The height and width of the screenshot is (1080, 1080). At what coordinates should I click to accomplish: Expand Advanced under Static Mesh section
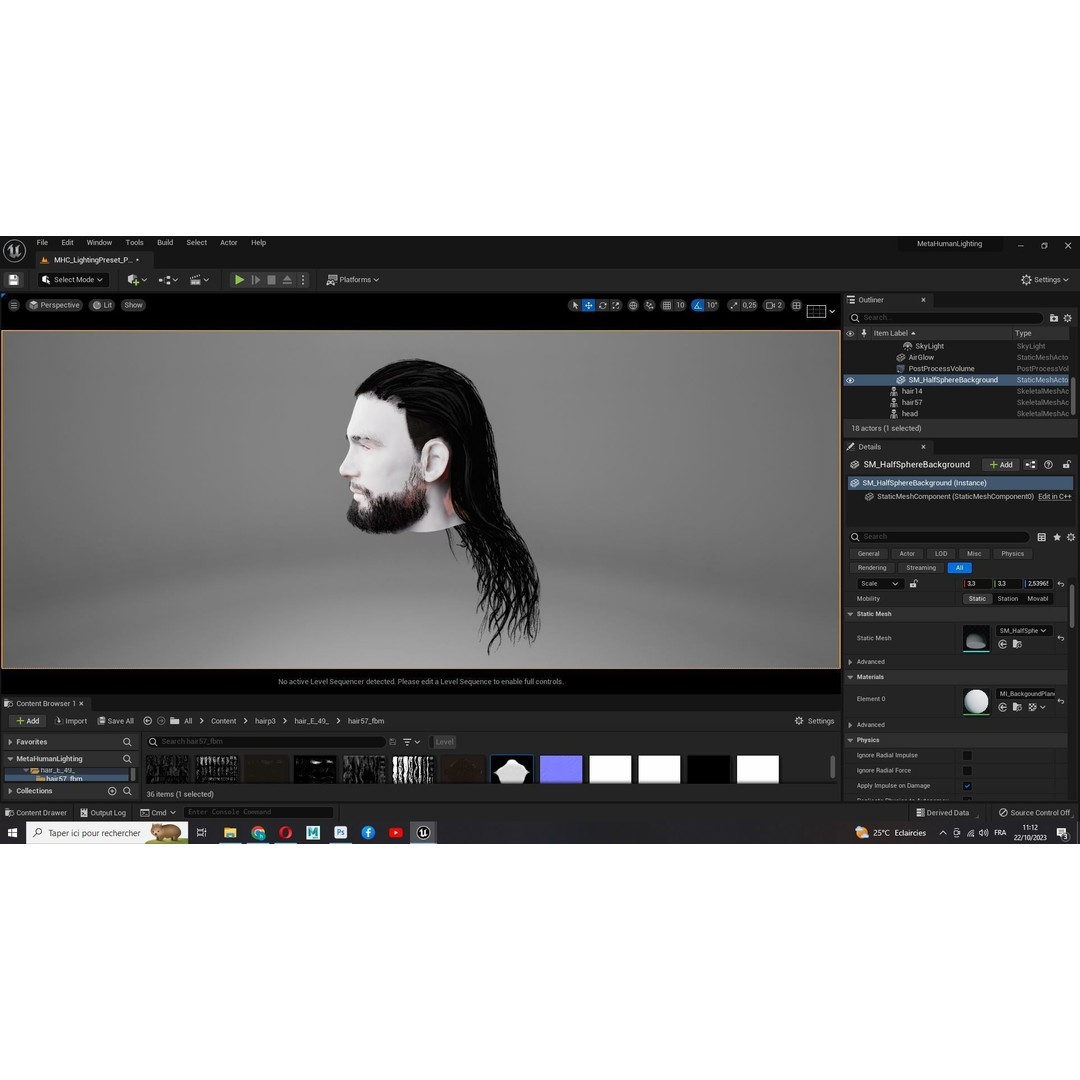tap(851, 662)
